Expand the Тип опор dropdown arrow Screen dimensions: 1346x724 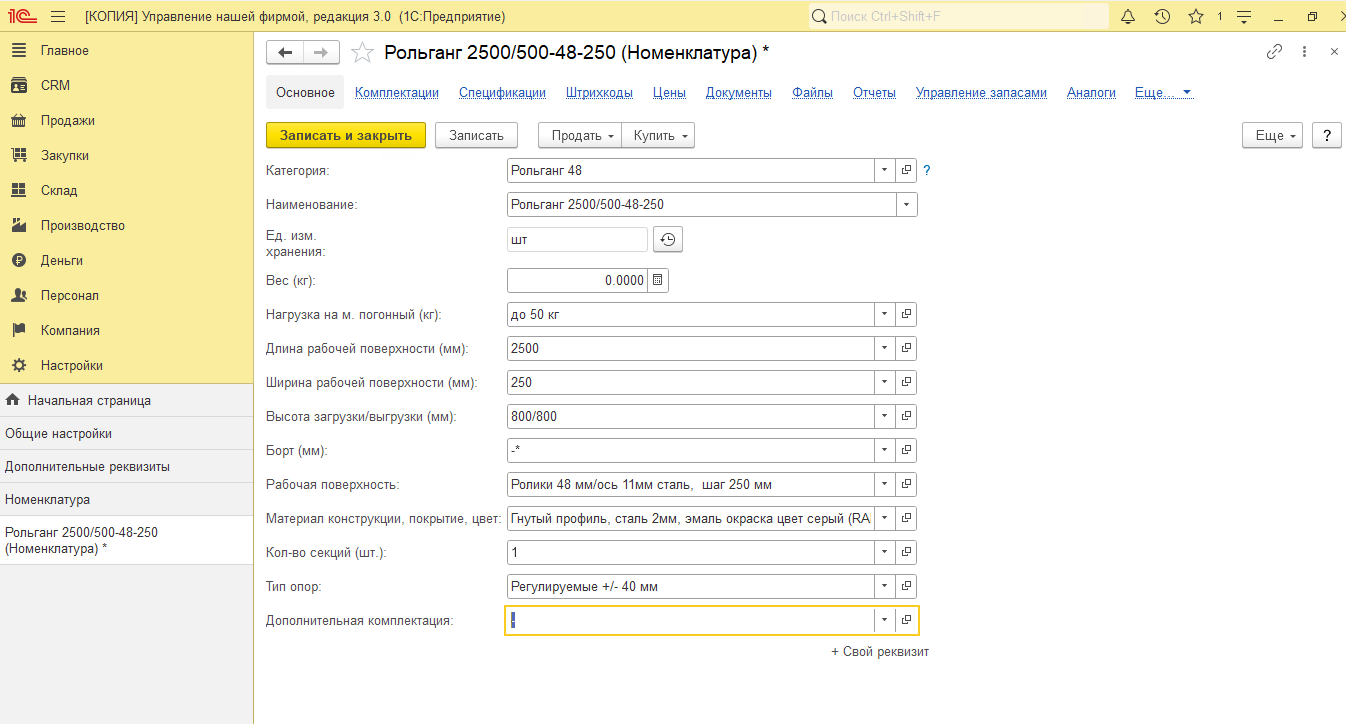tap(884, 587)
